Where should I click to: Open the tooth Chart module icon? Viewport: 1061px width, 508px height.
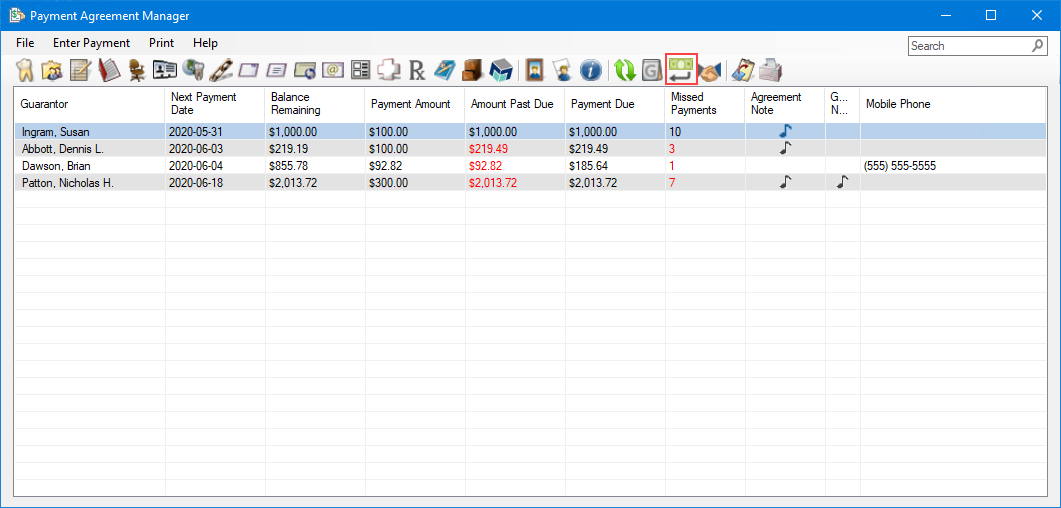click(x=27, y=70)
